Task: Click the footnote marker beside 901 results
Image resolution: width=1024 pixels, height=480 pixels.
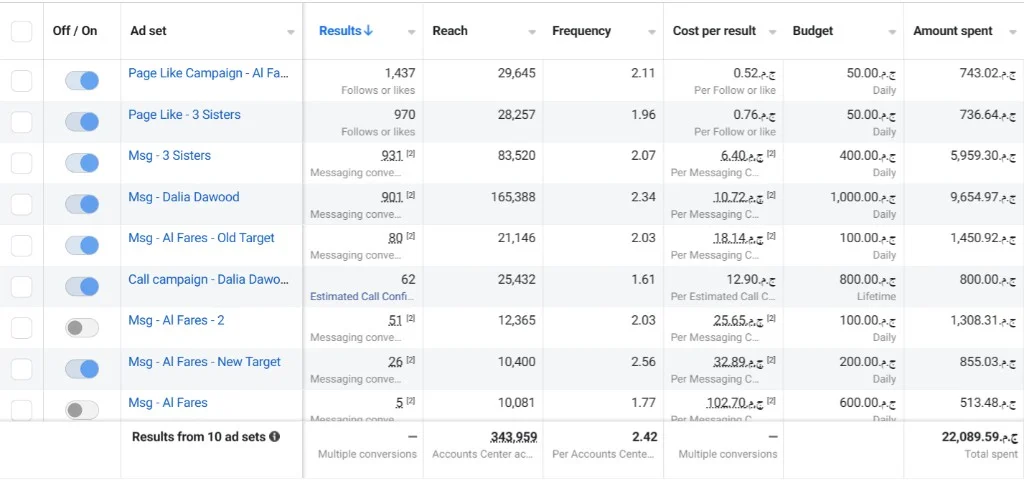Action: [411, 195]
